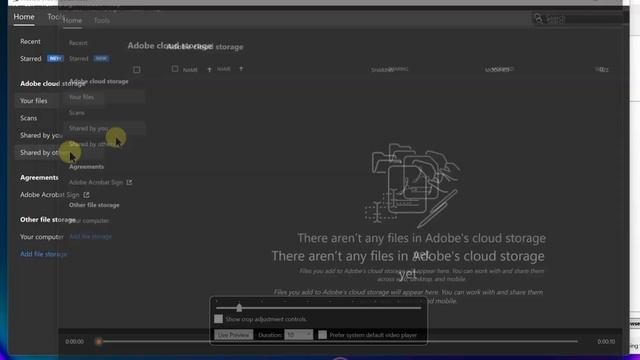The height and width of the screenshot is (360, 640).
Task: Open the brighter Starred sidebar item
Action: click(31, 59)
